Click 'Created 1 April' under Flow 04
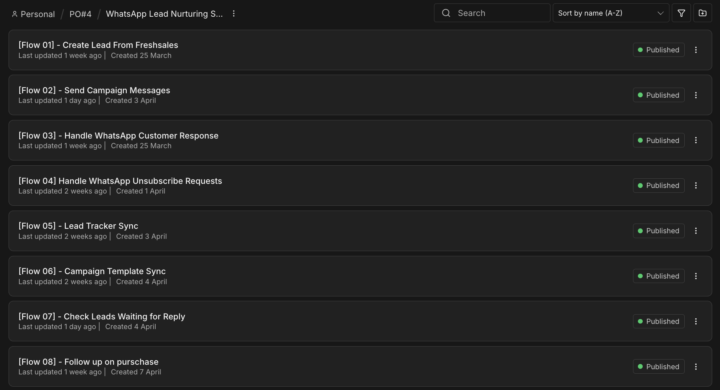The height and width of the screenshot is (390, 720). tap(141, 191)
